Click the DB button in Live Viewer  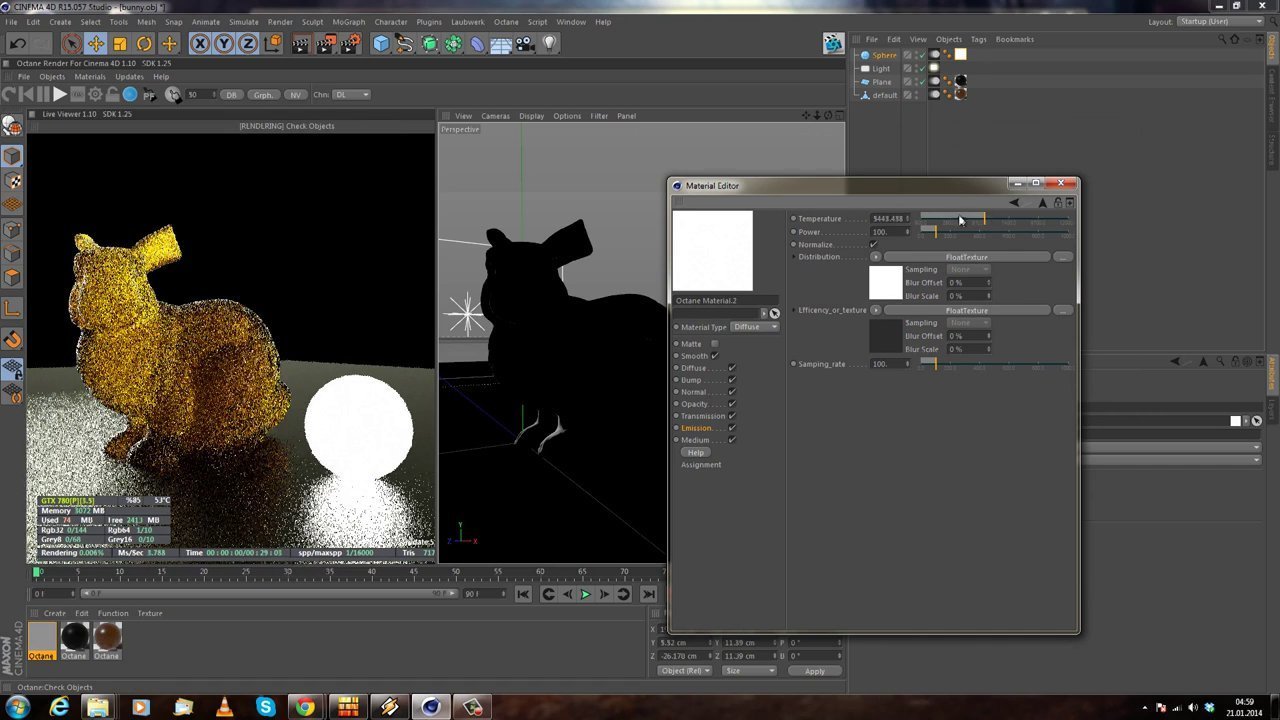231,95
